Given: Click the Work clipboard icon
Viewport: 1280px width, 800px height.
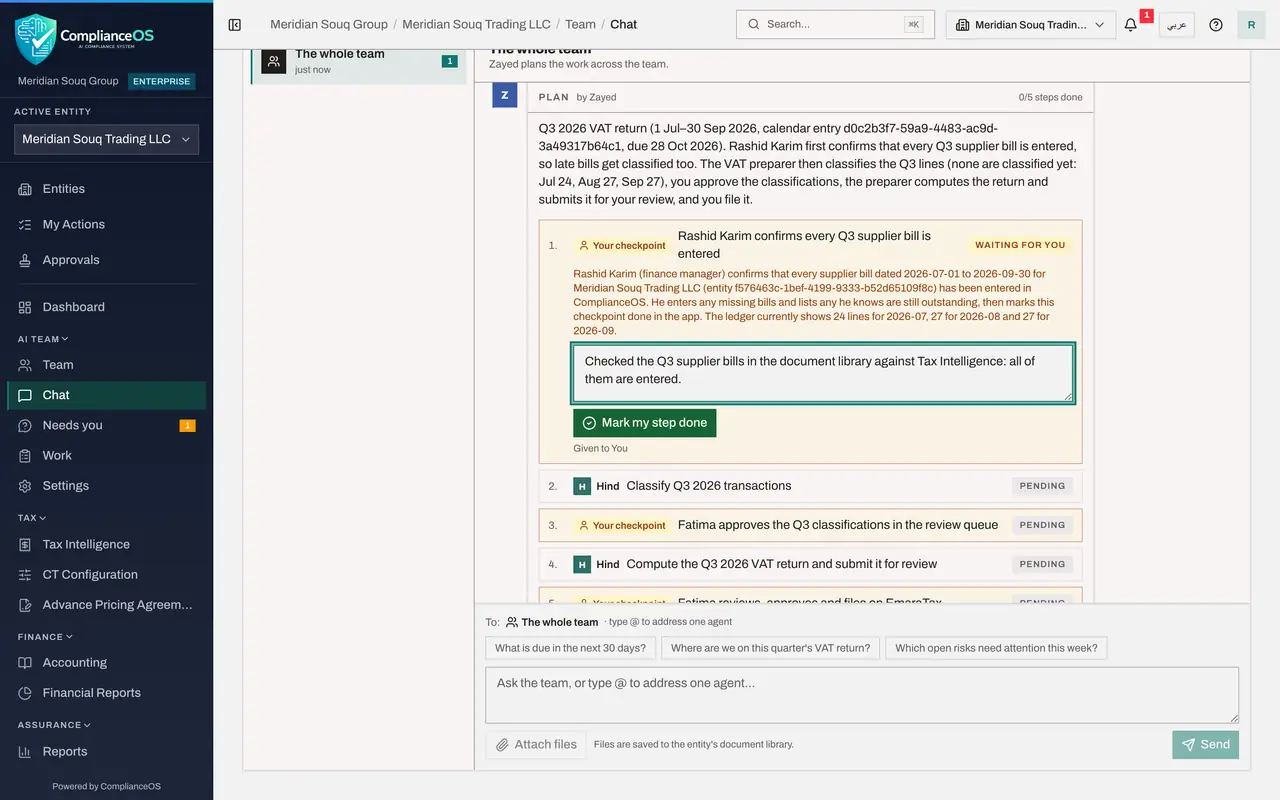Looking at the screenshot, I should click(25, 456).
